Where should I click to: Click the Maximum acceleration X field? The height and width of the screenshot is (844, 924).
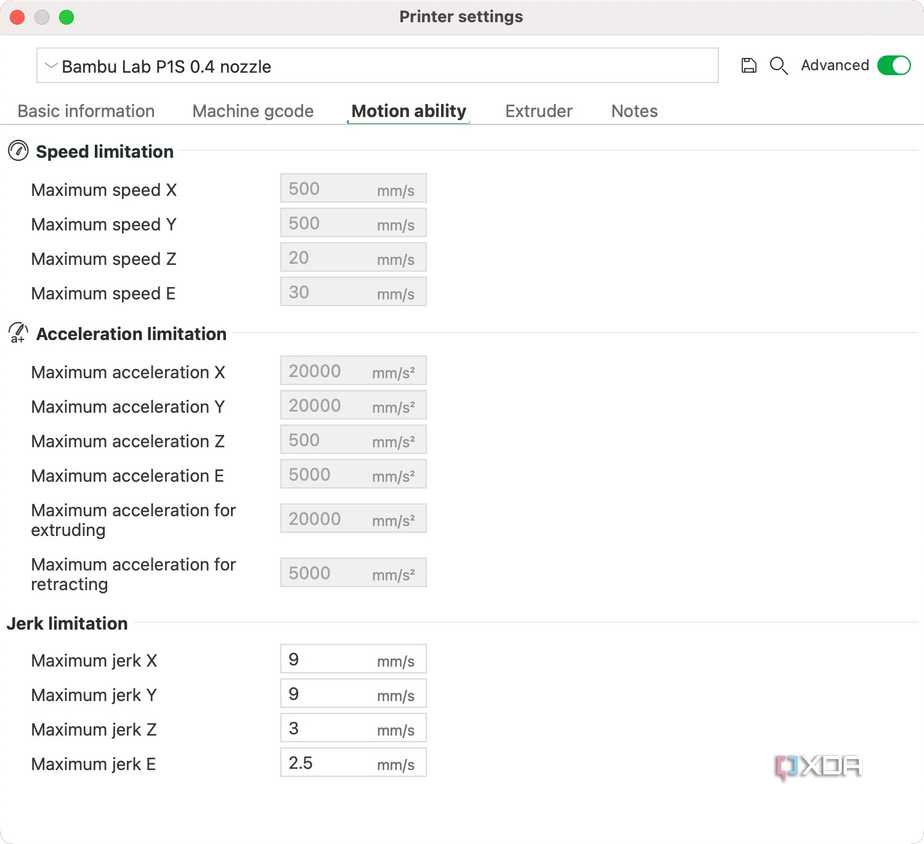353,371
